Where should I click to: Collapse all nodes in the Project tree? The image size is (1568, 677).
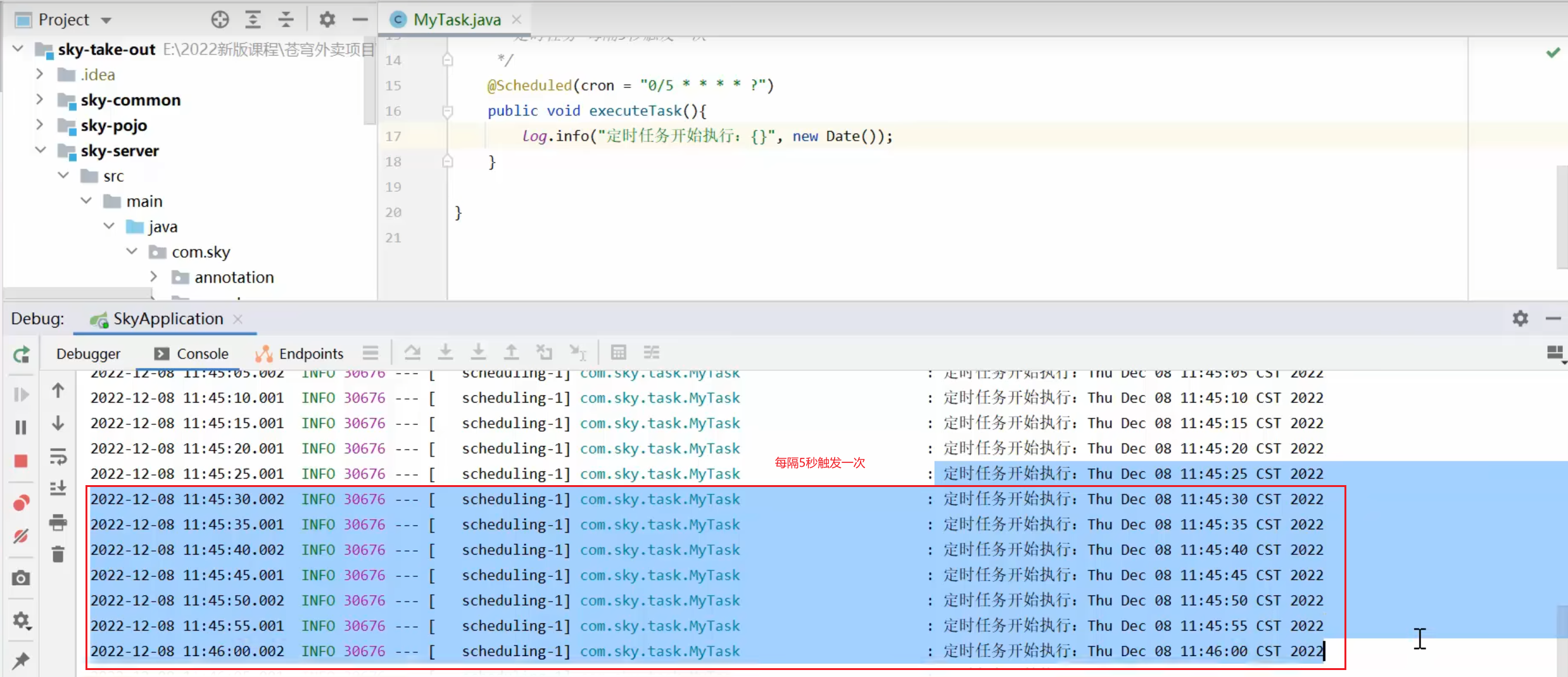(286, 19)
